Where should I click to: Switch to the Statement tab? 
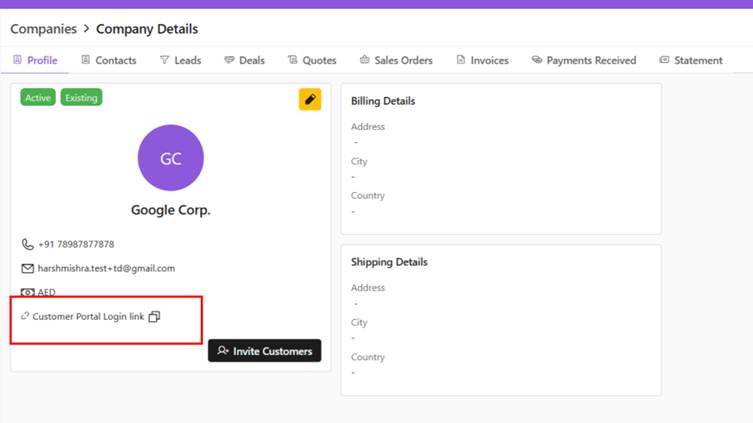pyautogui.click(x=690, y=60)
